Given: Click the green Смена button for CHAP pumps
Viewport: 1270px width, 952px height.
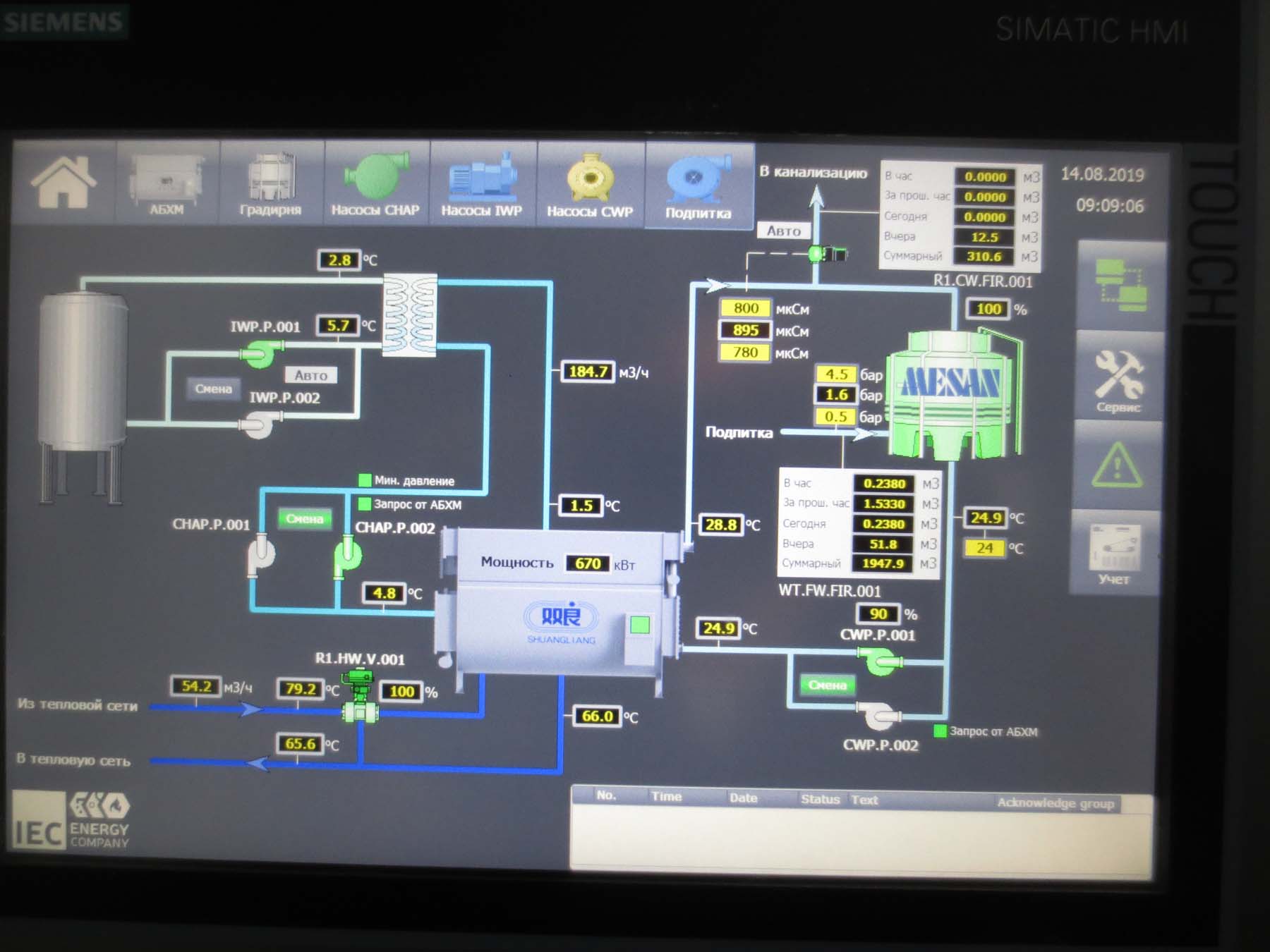Looking at the screenshot, I should (x=304, y=518).
